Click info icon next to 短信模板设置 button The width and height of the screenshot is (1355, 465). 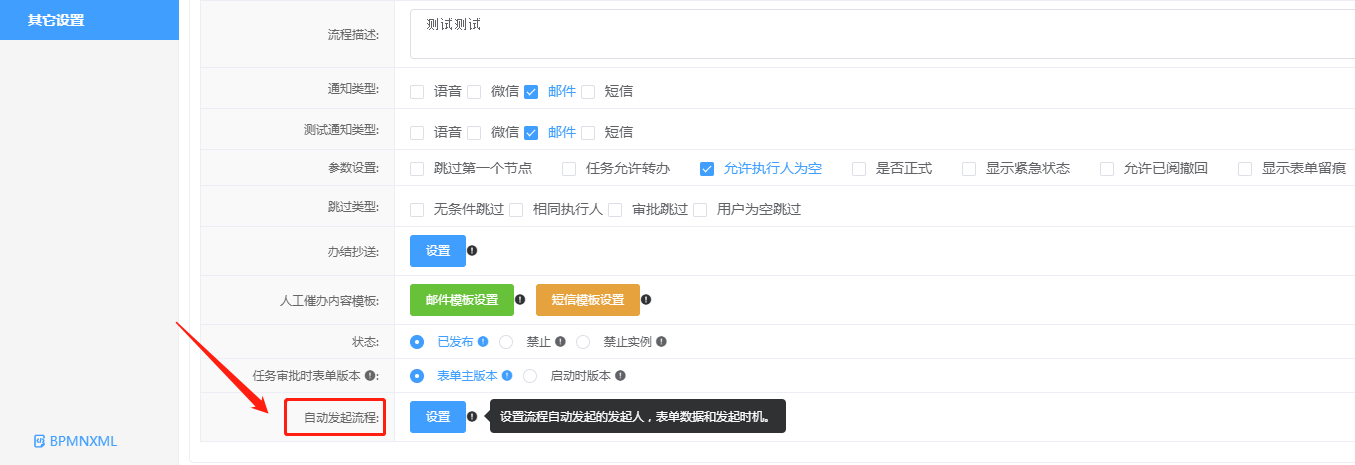click(x=646, y=299)
